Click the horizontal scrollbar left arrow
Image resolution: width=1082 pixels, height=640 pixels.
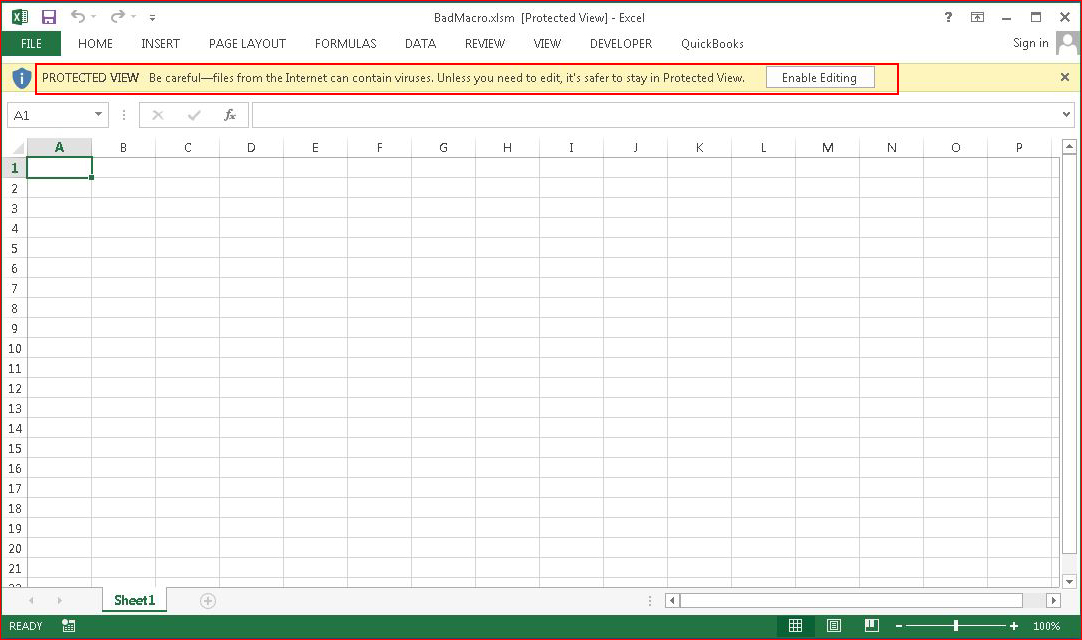click(x=673, y=601)
